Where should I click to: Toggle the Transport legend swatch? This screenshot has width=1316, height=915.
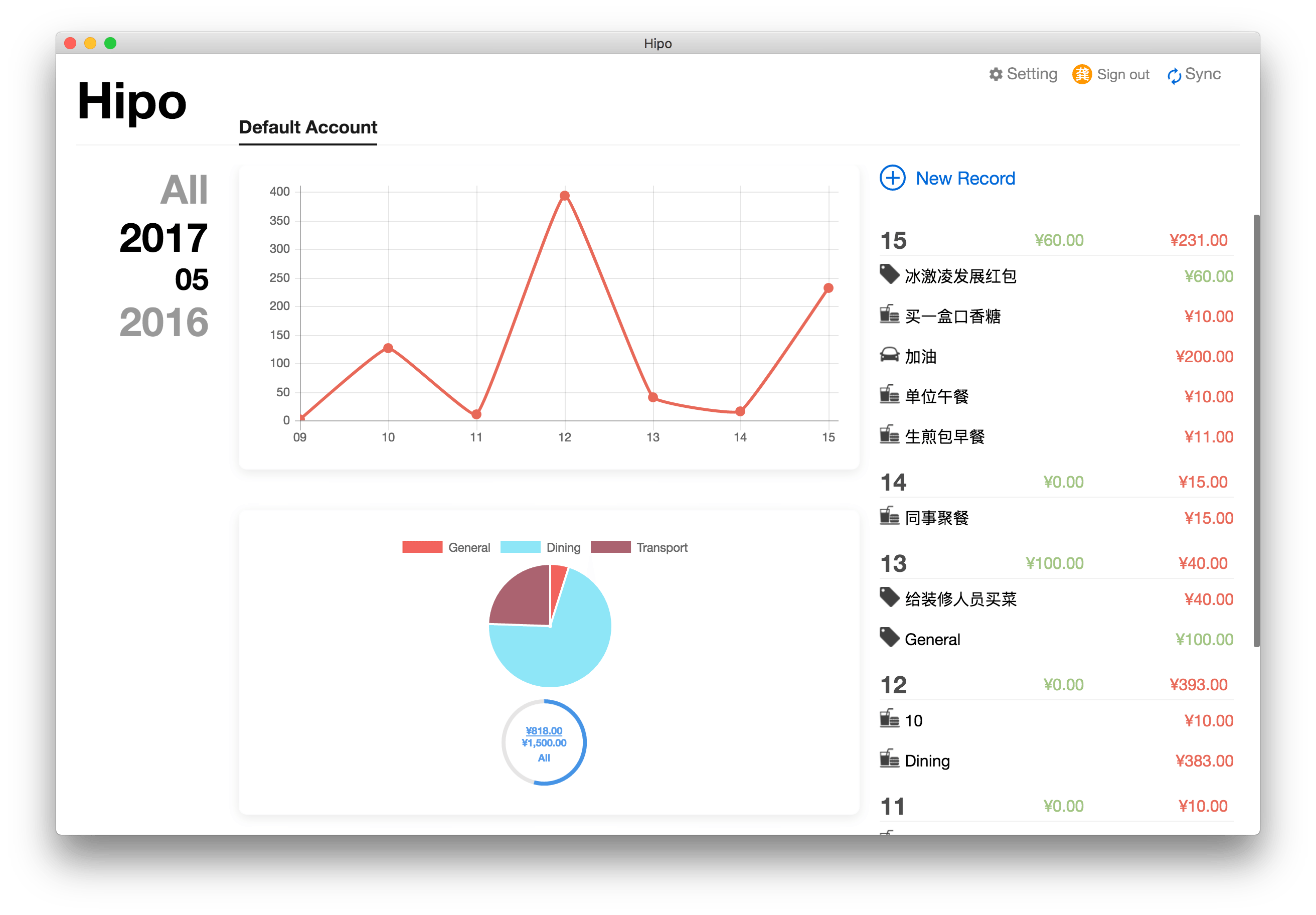click(x=610, y=547)
